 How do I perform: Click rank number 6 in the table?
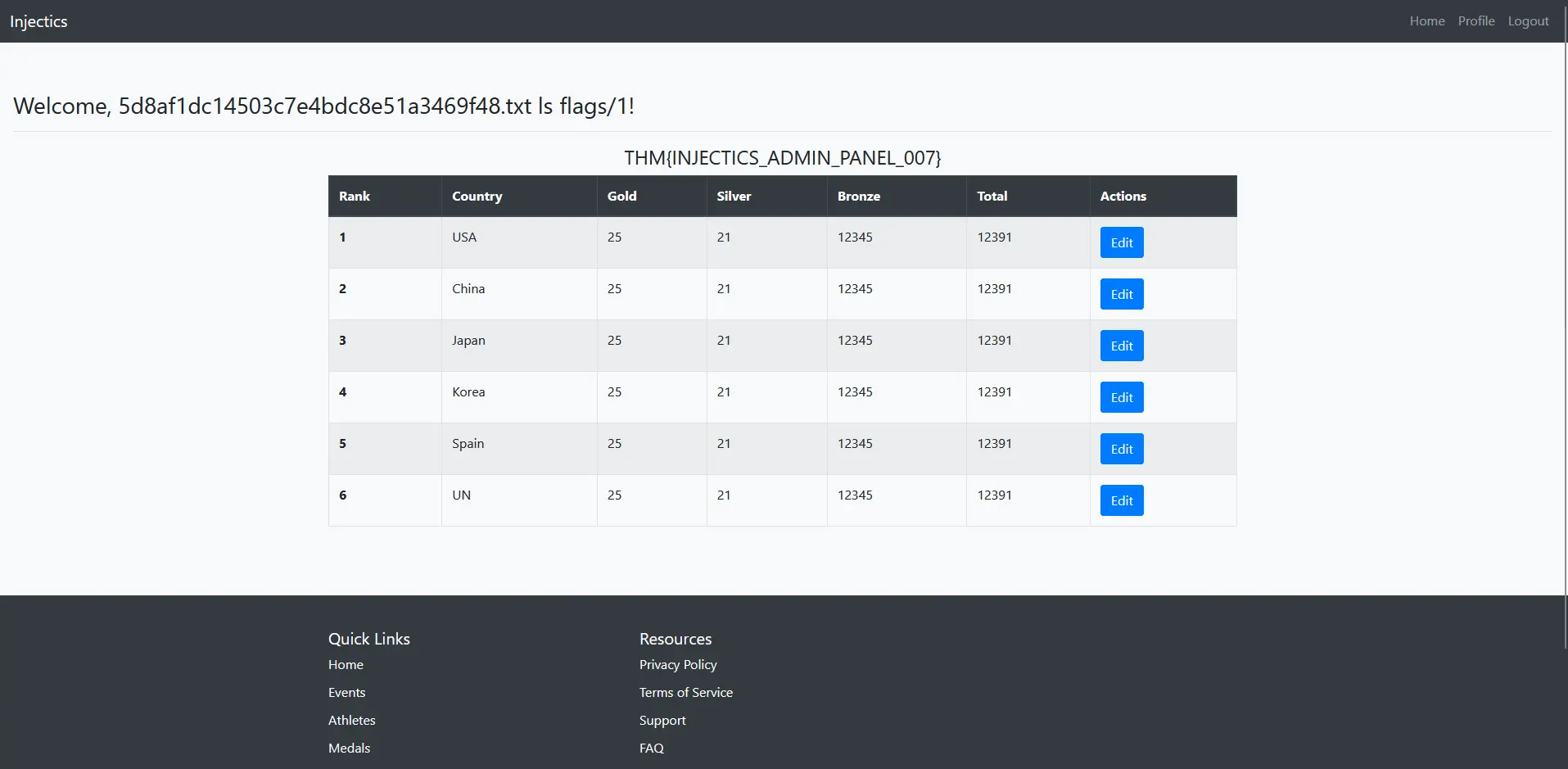tap(343, 495)
